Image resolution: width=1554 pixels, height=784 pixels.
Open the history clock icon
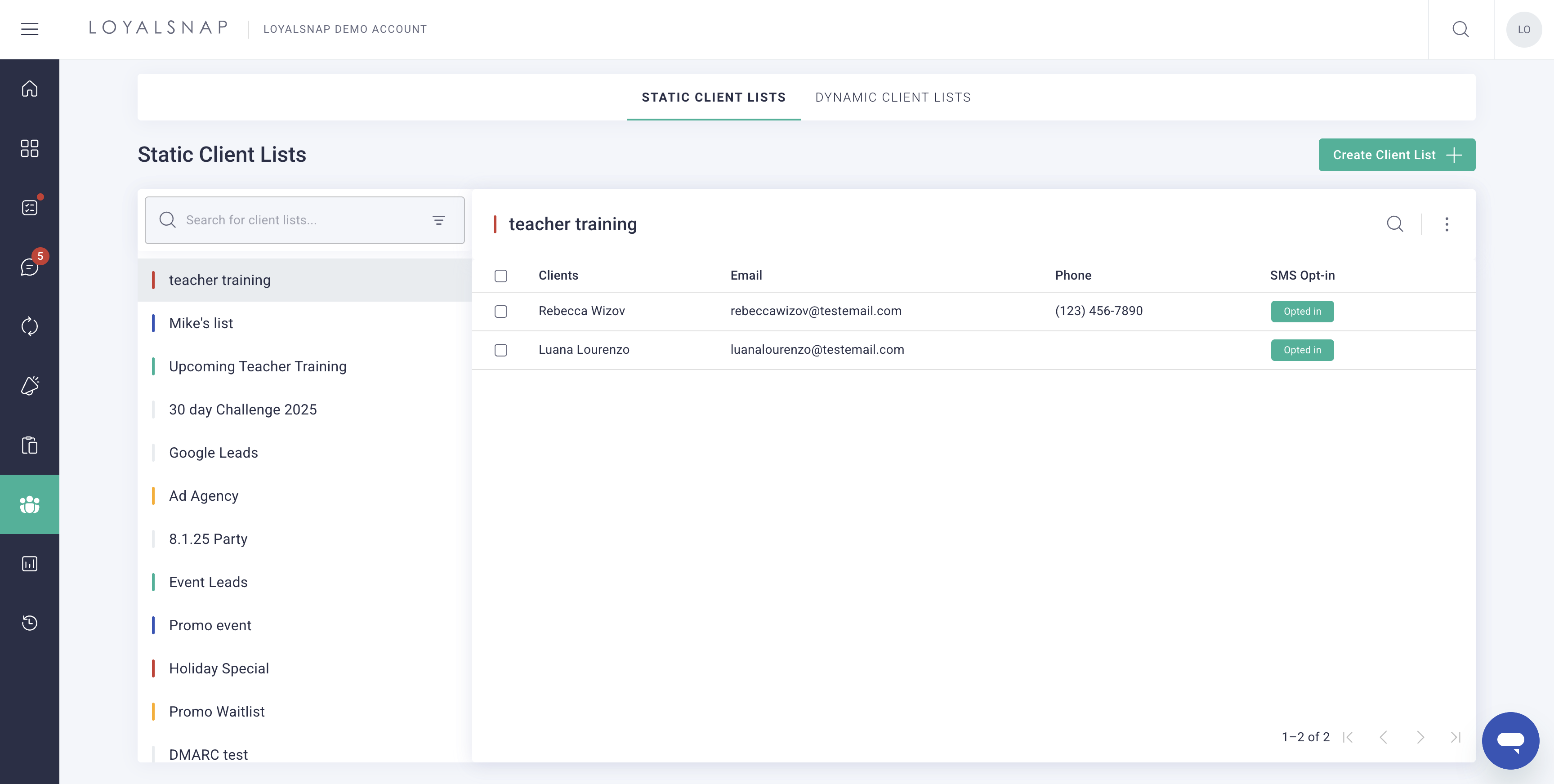point(30,623)
